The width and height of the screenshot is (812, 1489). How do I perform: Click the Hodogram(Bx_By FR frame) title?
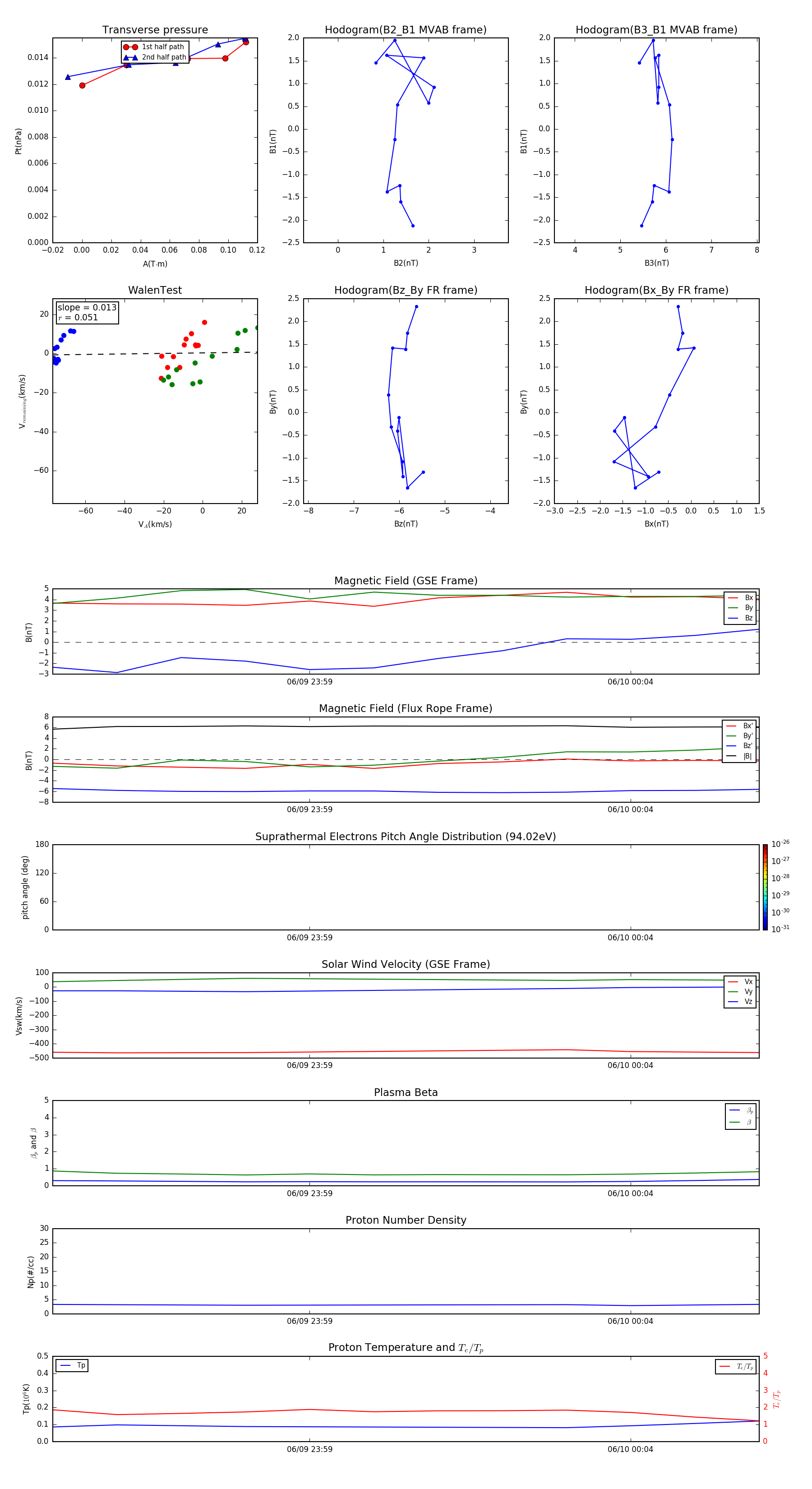[656, 290]
